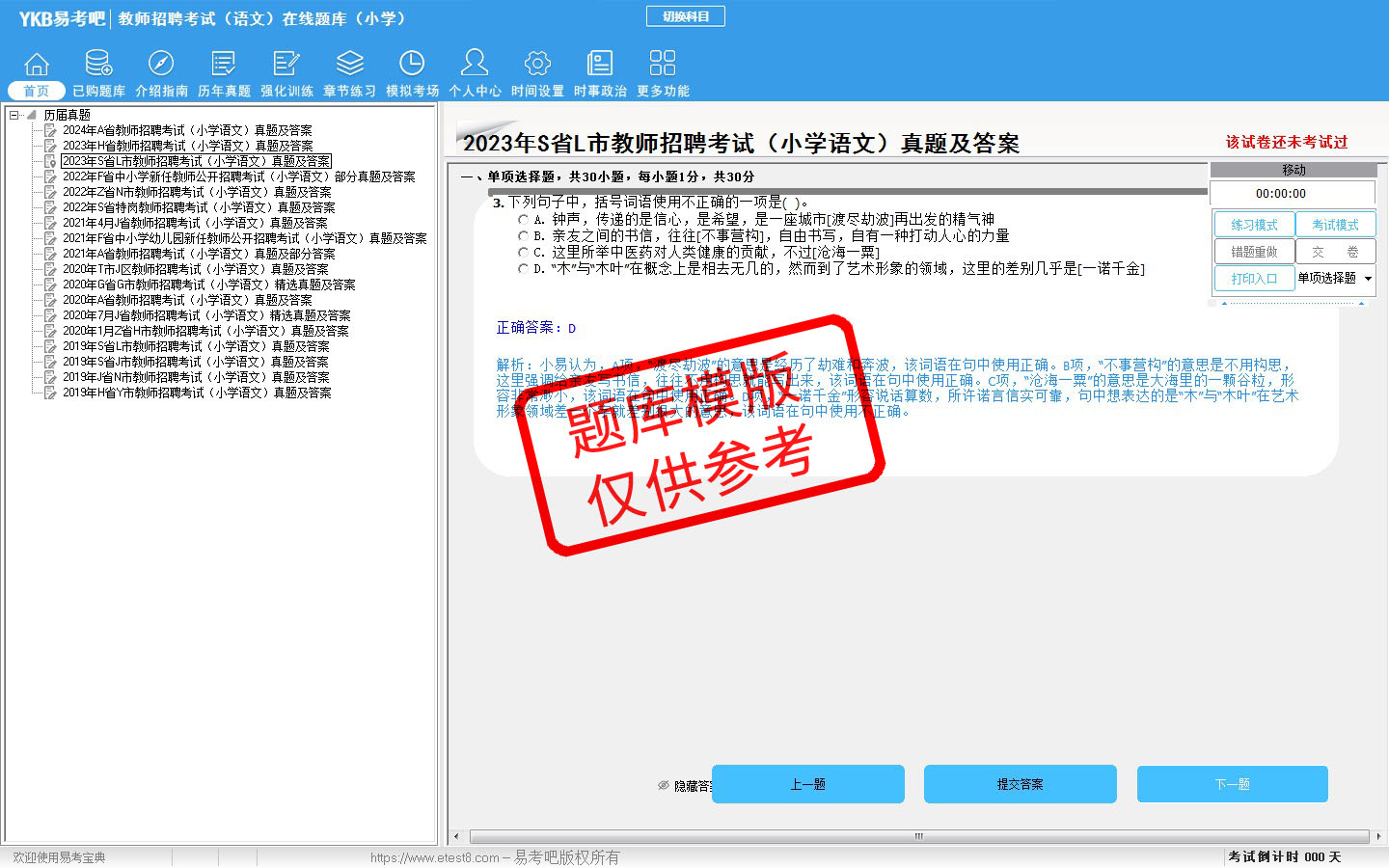
Task: Toggle 隐藏答案 eye icon
Action: 664,785
